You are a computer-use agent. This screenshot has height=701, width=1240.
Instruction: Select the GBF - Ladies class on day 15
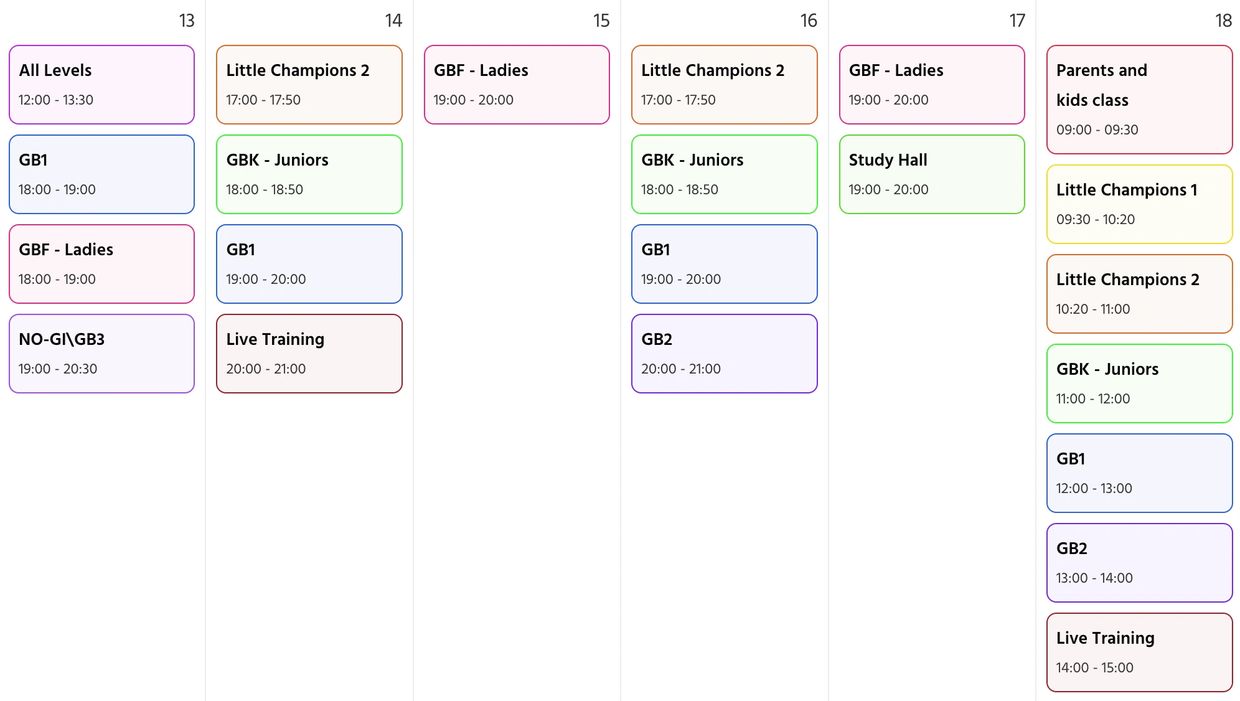[x=516, y=85]
